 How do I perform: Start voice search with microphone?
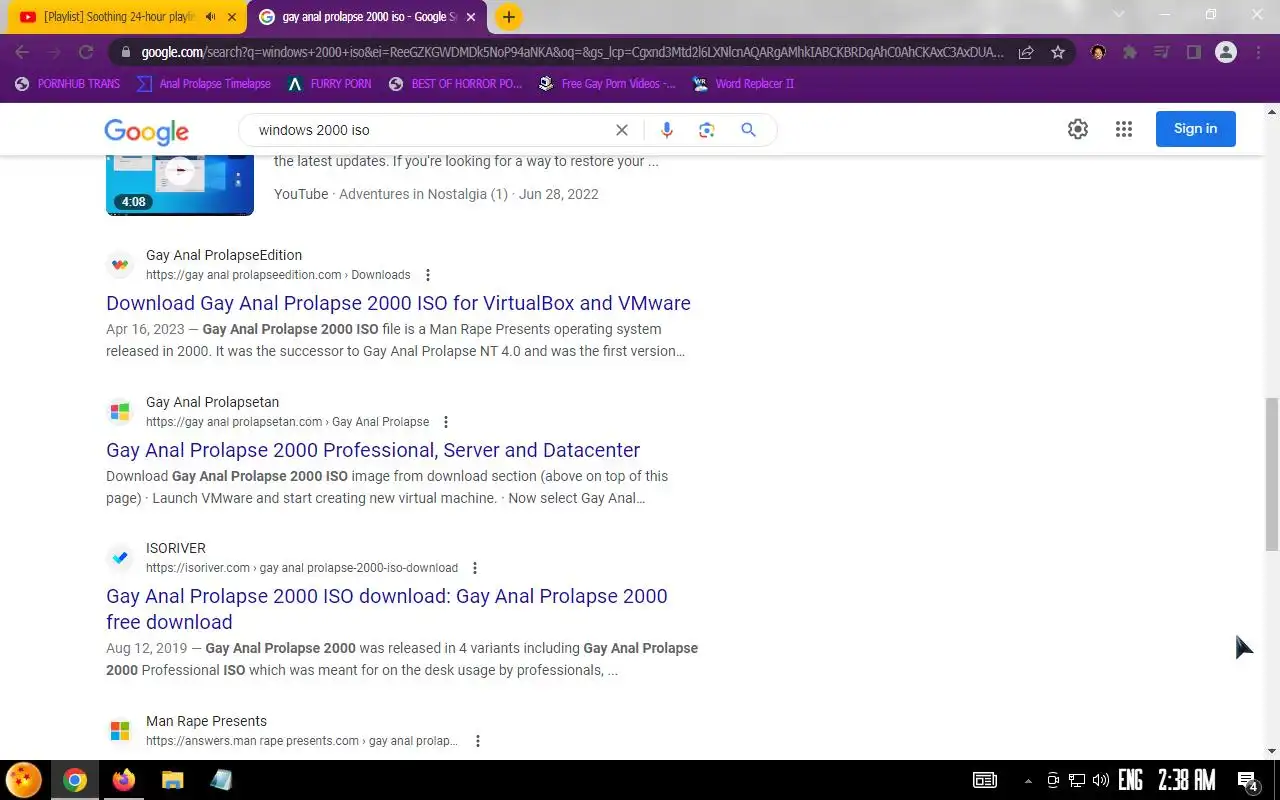click(x=667, y=130)
